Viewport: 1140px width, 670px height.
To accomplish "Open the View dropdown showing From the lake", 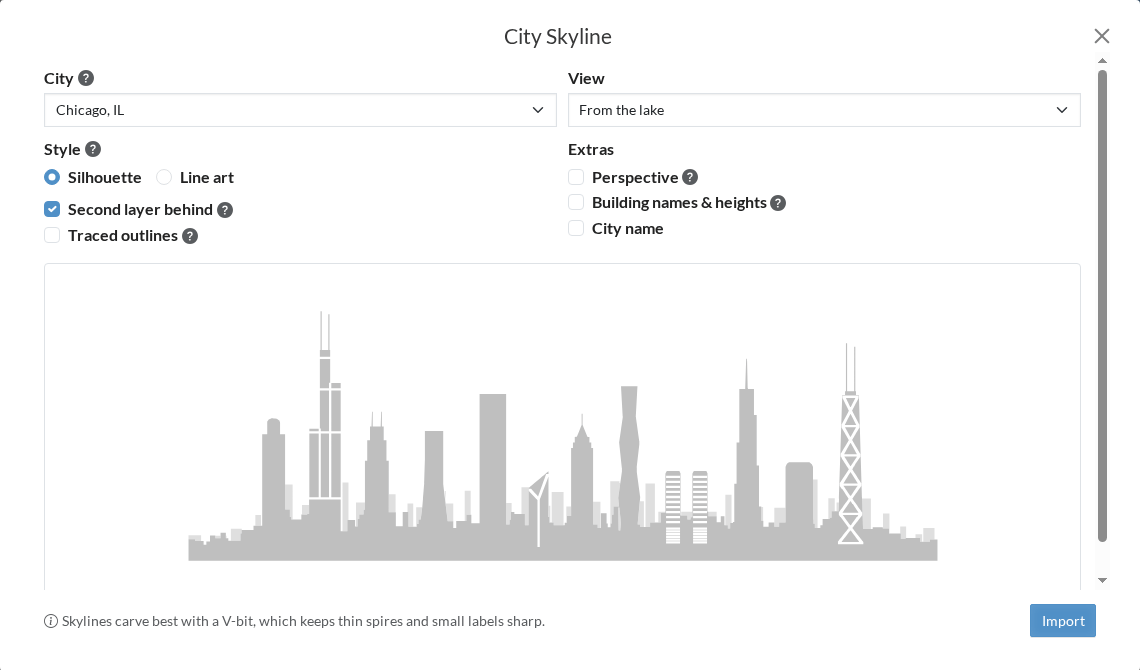I will pyautogui.click(x=824, y=110).
